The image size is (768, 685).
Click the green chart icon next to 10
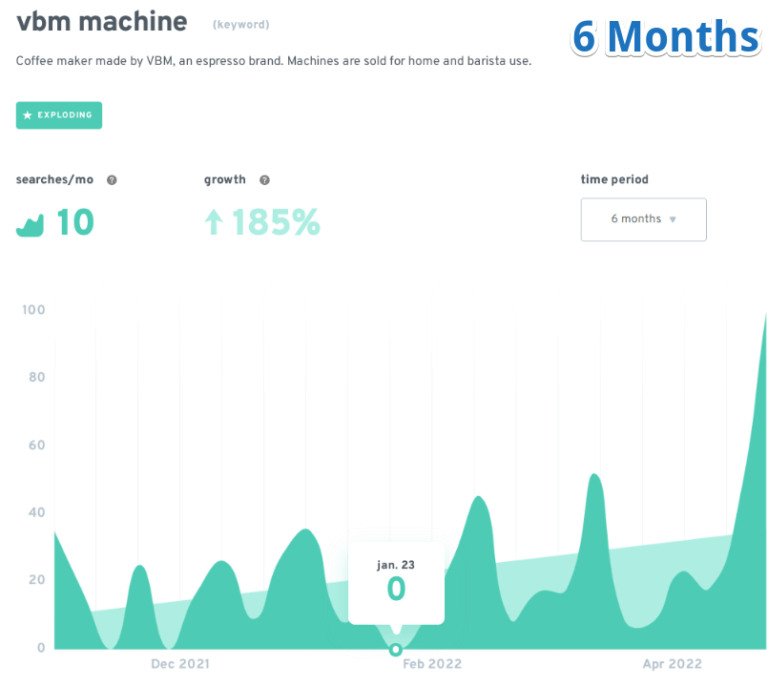[x=31, y=223]
